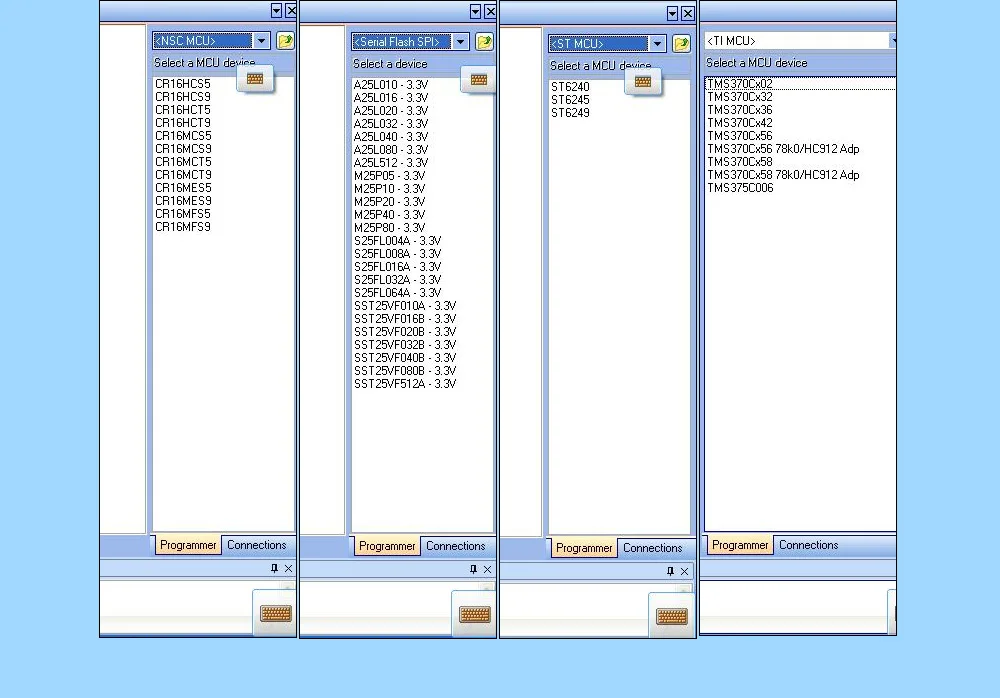This screenshot has width=1000, height=698.
Task: Close the lower pane of Serial Flash SPI window
Action: 487,569
